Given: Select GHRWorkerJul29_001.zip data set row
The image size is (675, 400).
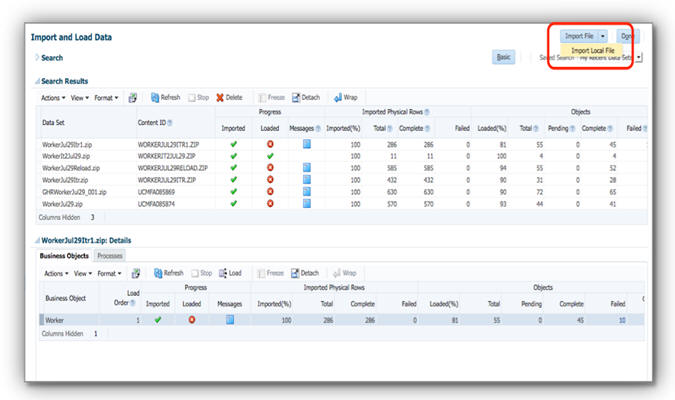Looking at the screenshot, I should pyautogui.click(x=342, y=192).
